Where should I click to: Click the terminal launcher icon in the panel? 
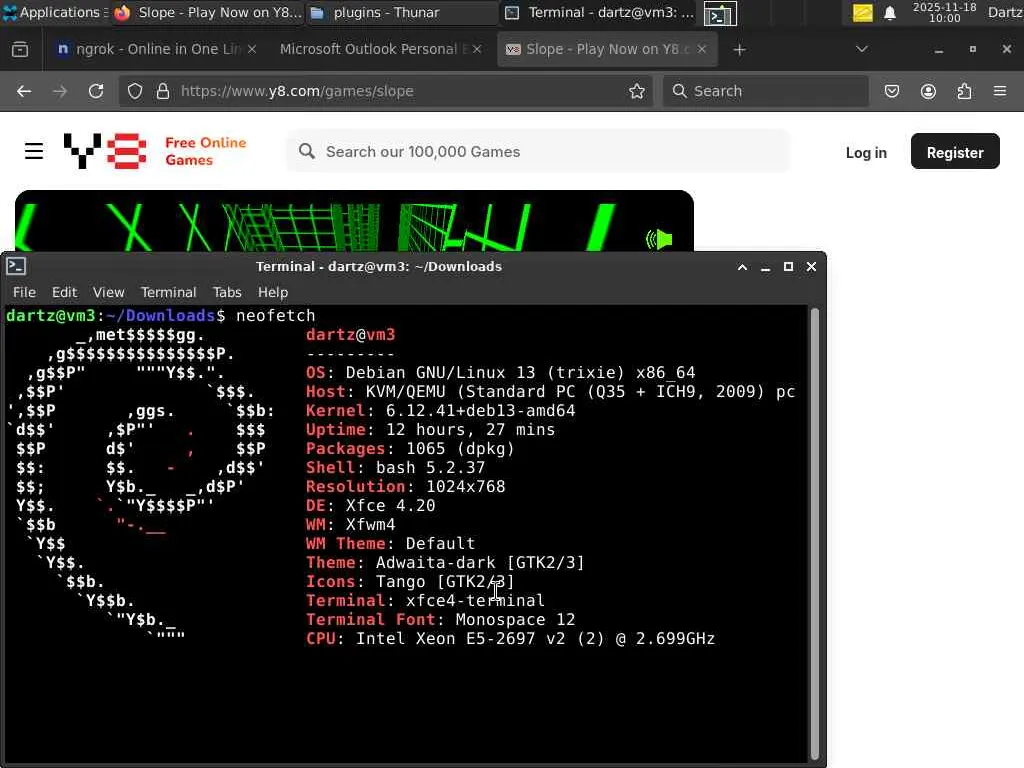click(720, 14)
